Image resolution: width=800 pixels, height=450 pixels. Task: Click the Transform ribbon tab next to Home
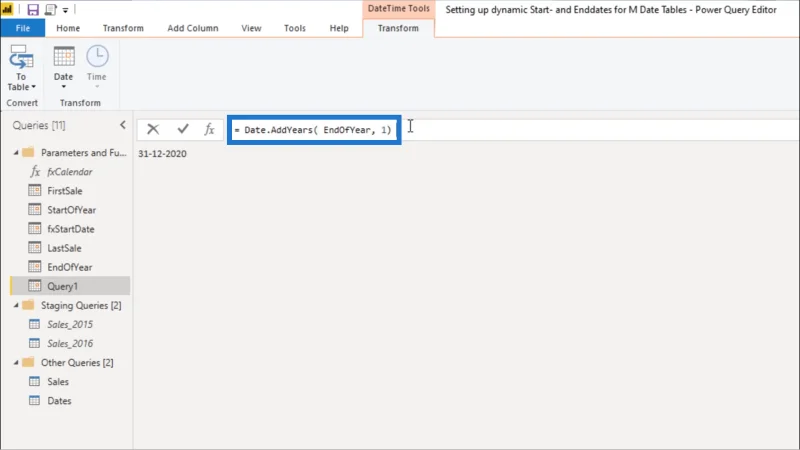[123, 28]
